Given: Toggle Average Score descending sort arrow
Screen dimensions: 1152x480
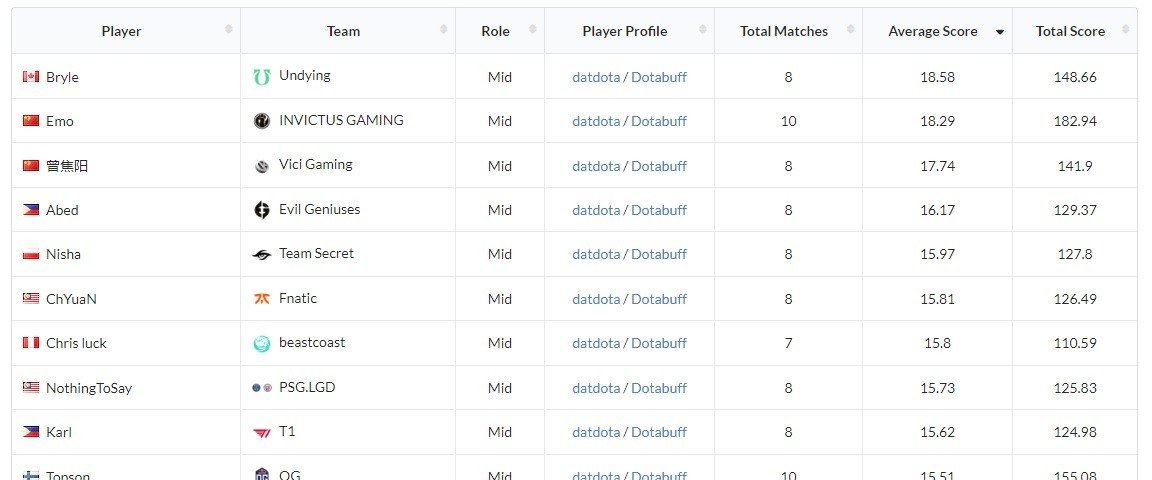Looking at the screenshot, I should [x=999, y=32].
